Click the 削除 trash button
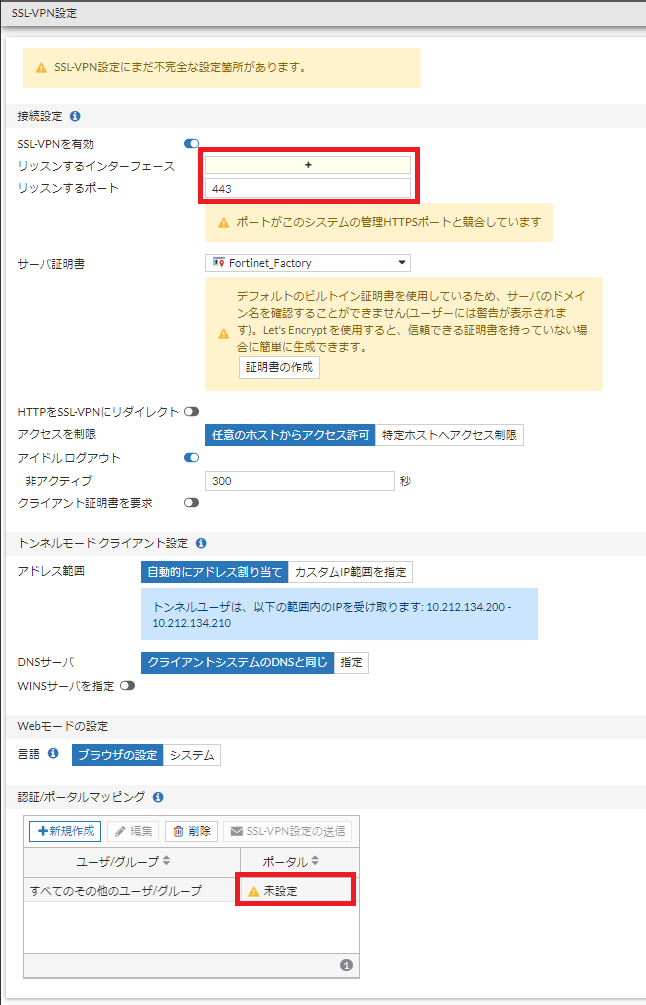Viewport: 646px width, 1005px height. pyautogui.click(x=192, y=831)
